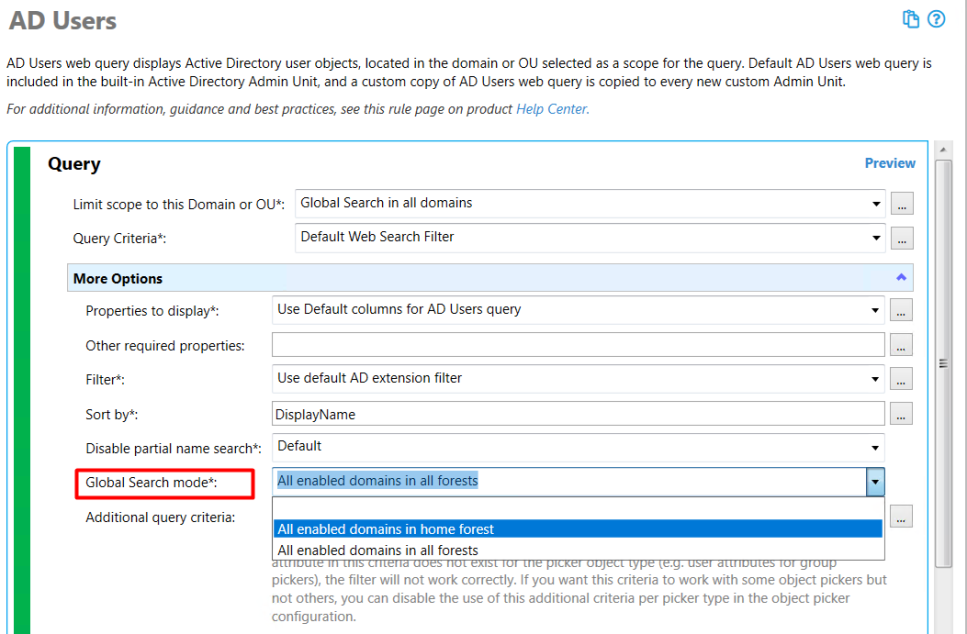Click the ellipsis button beside Additional query criteria
This screenshot has height=634, width=967.
pyautogui.click(x=901, y=517)
